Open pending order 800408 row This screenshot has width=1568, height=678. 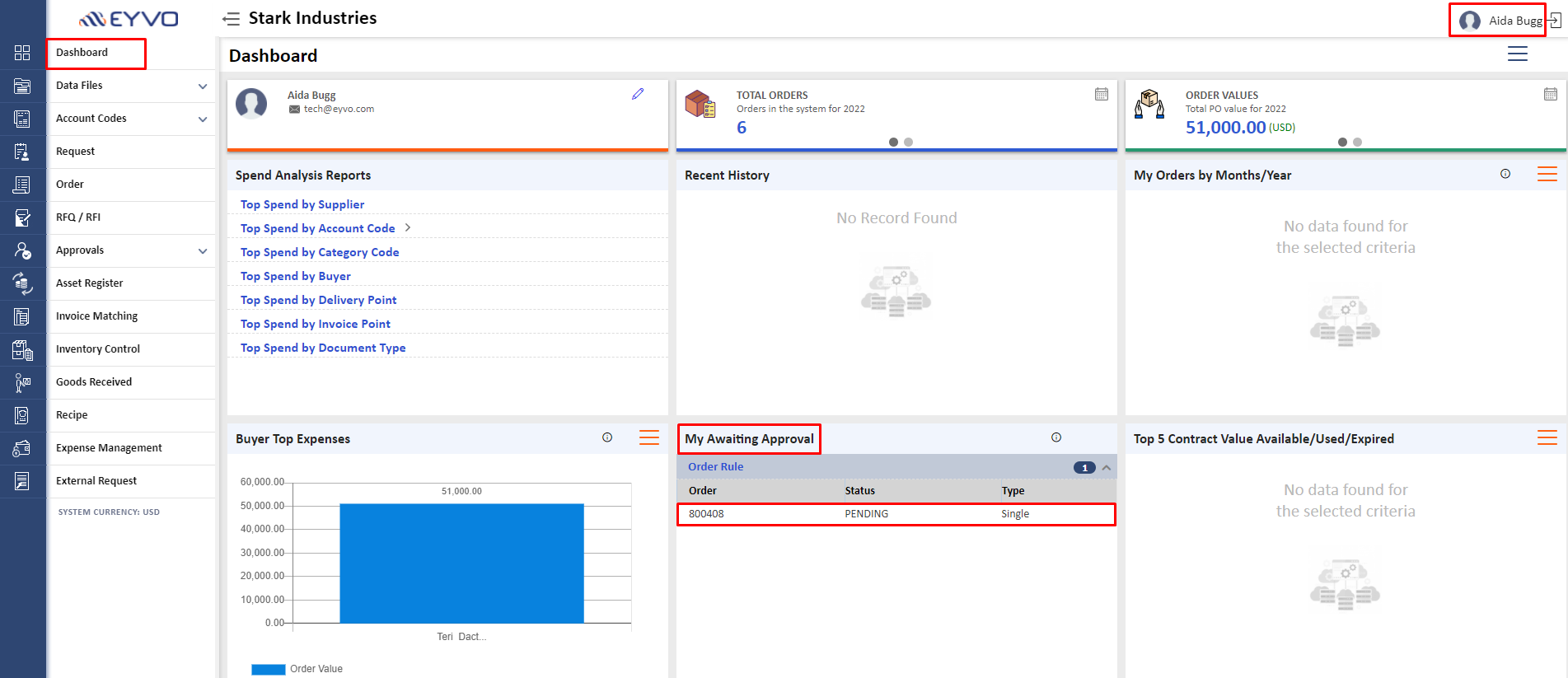(896, 514)
